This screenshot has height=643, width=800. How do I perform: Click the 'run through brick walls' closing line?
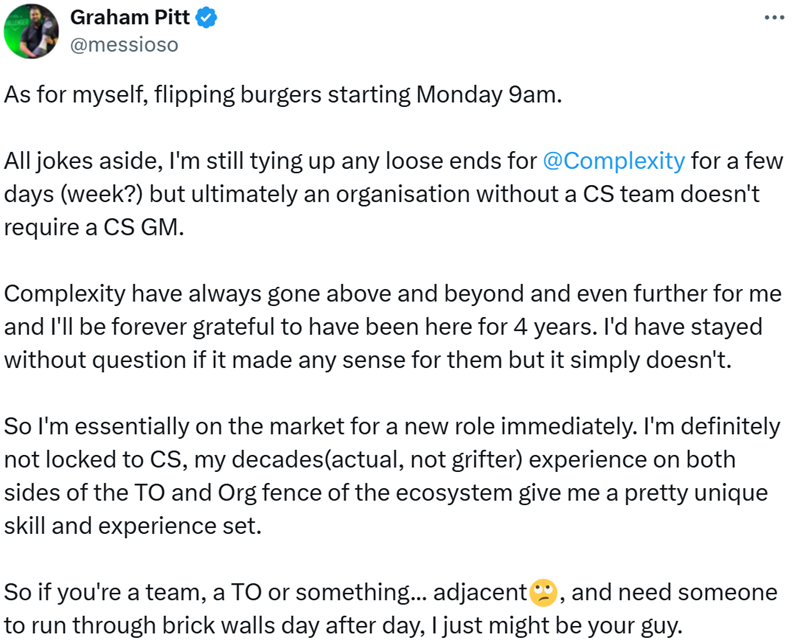(343, 626)
